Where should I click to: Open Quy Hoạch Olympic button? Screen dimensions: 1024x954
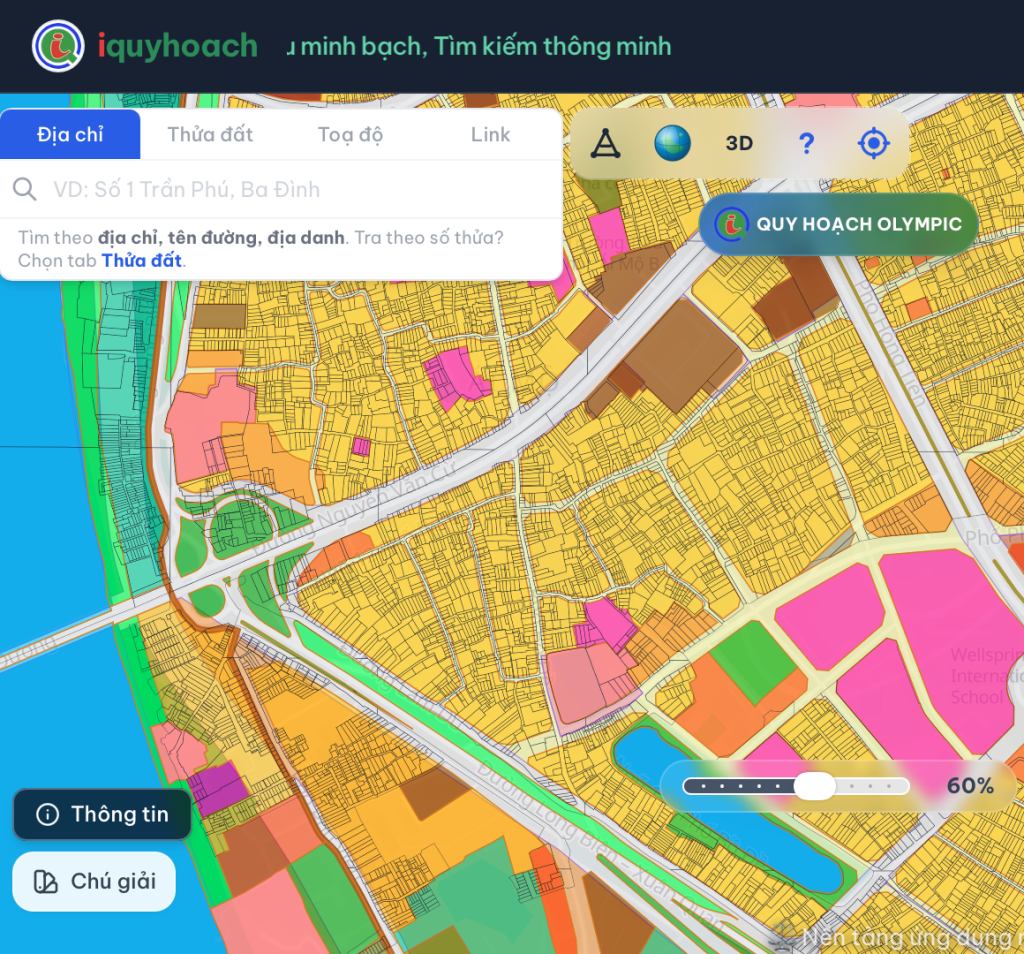pyautogui.click(x=839, y=224)
